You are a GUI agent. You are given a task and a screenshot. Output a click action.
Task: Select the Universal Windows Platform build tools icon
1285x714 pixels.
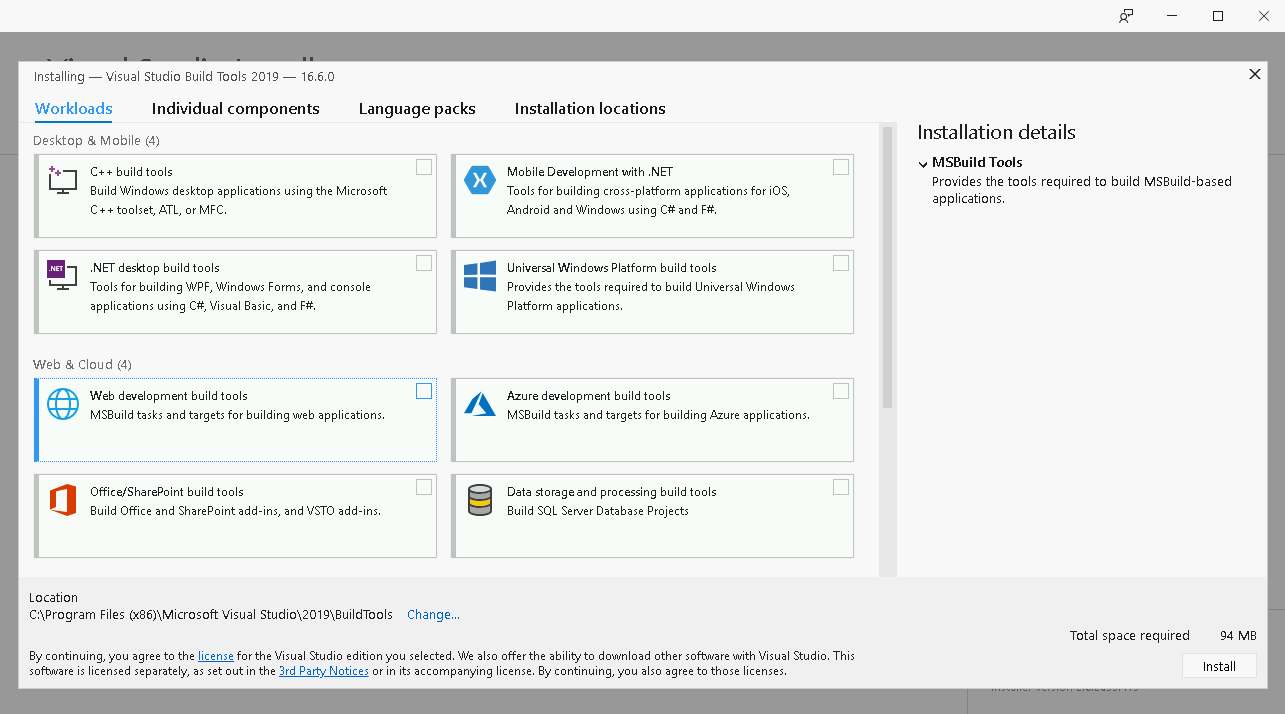pos(480,277)
